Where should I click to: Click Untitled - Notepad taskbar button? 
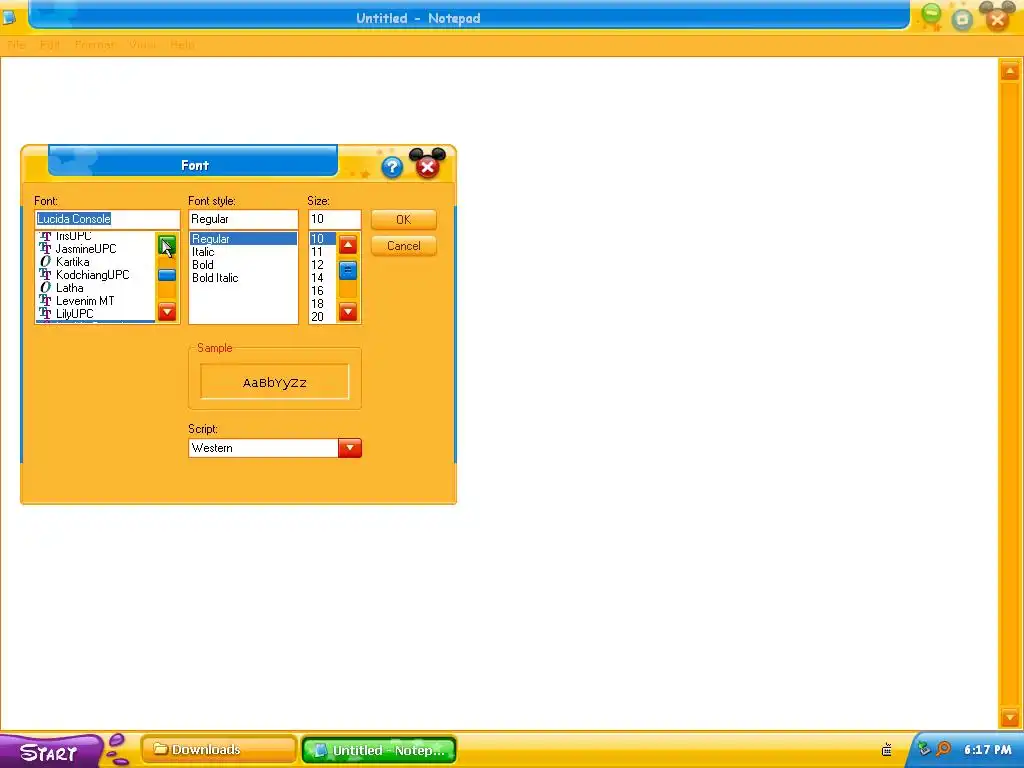(379, 750)
